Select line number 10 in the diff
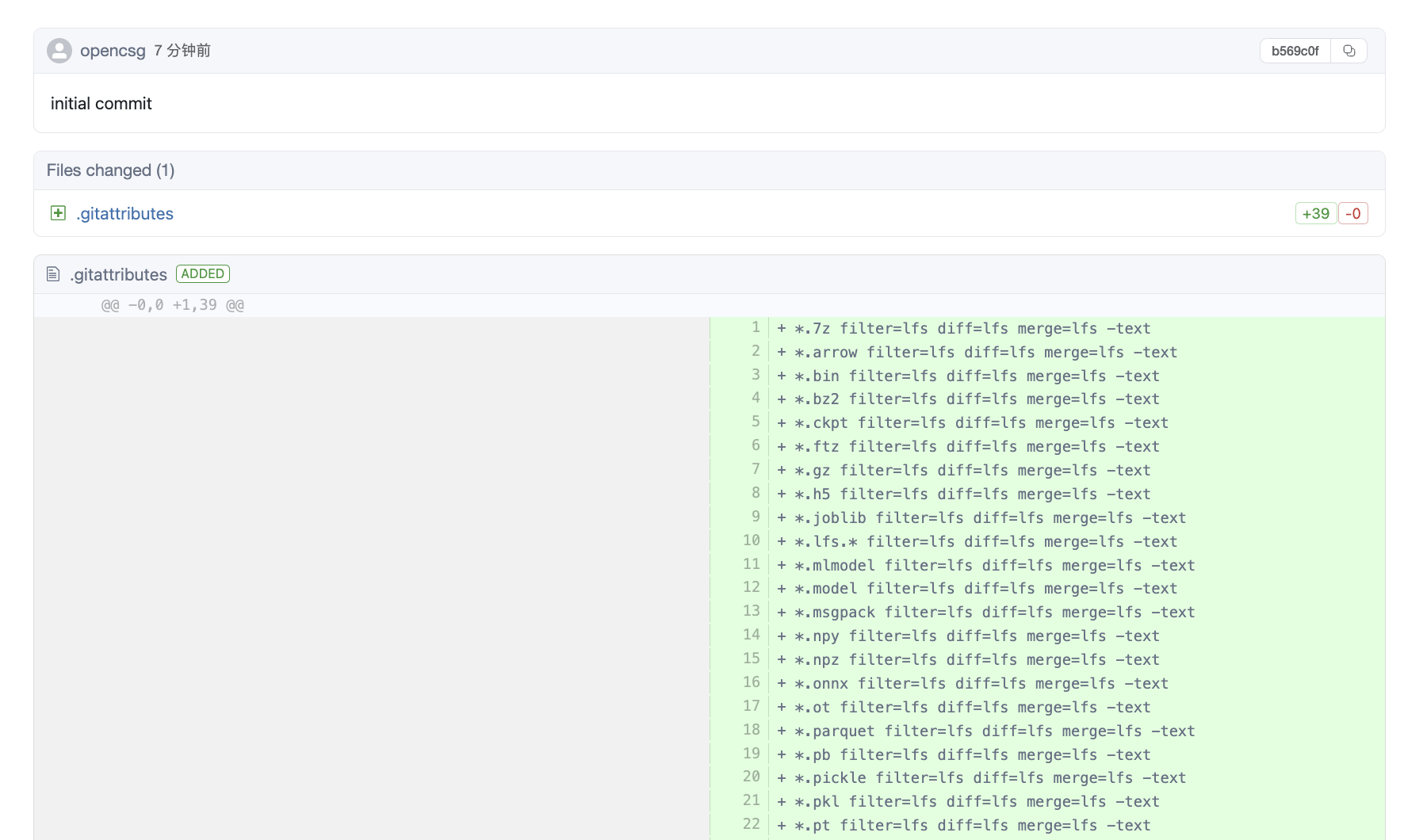Image resolution: width=1427 pixels, height=840 pixels. [751, 540]
